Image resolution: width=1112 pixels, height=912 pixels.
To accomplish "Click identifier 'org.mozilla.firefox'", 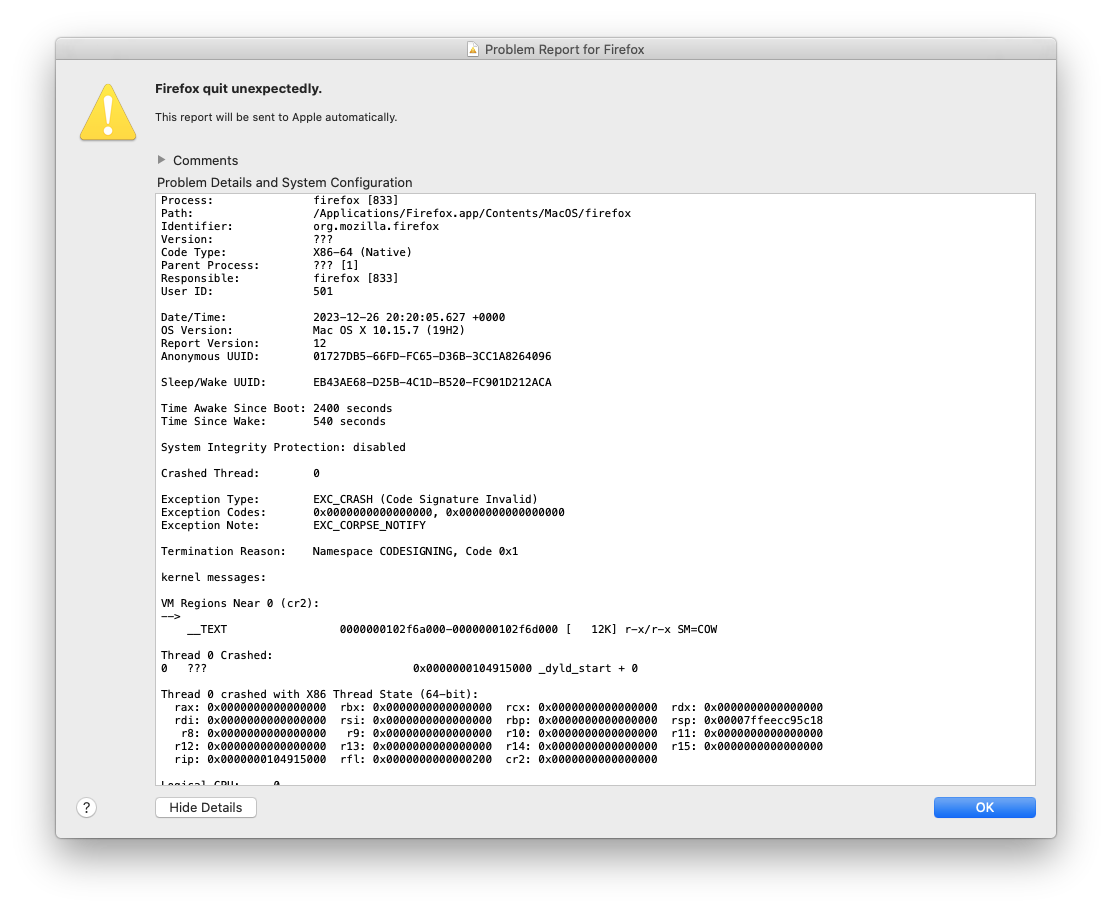I will pyautogui.click(x=376, y=226).
